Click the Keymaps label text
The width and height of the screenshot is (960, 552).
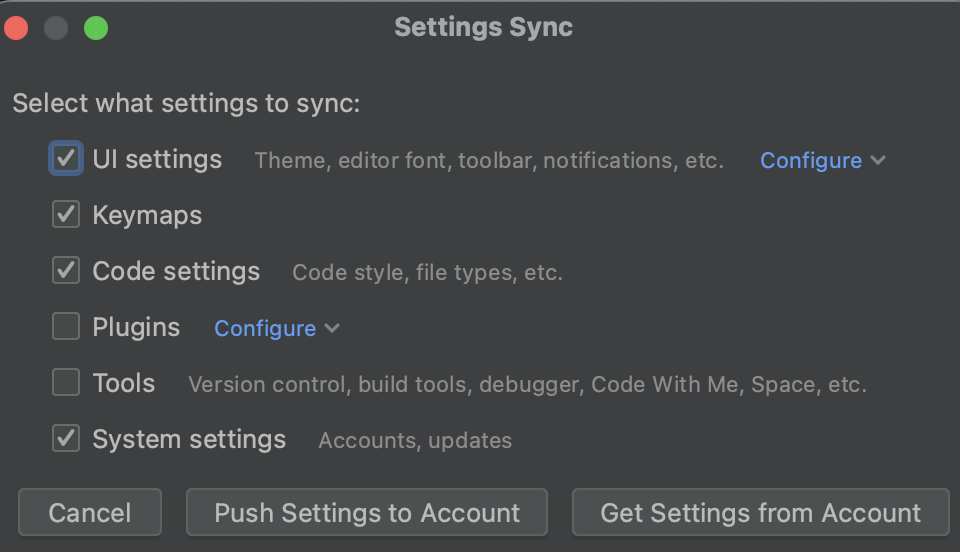147,215
